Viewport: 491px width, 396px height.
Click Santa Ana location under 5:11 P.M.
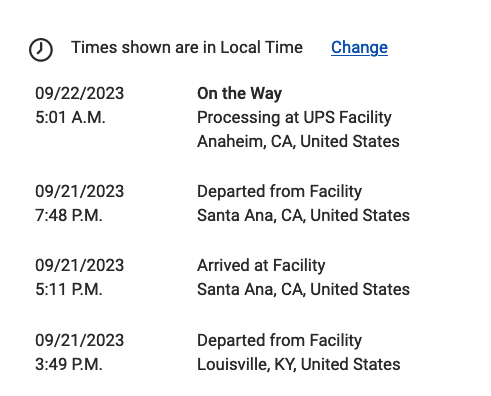303,289
